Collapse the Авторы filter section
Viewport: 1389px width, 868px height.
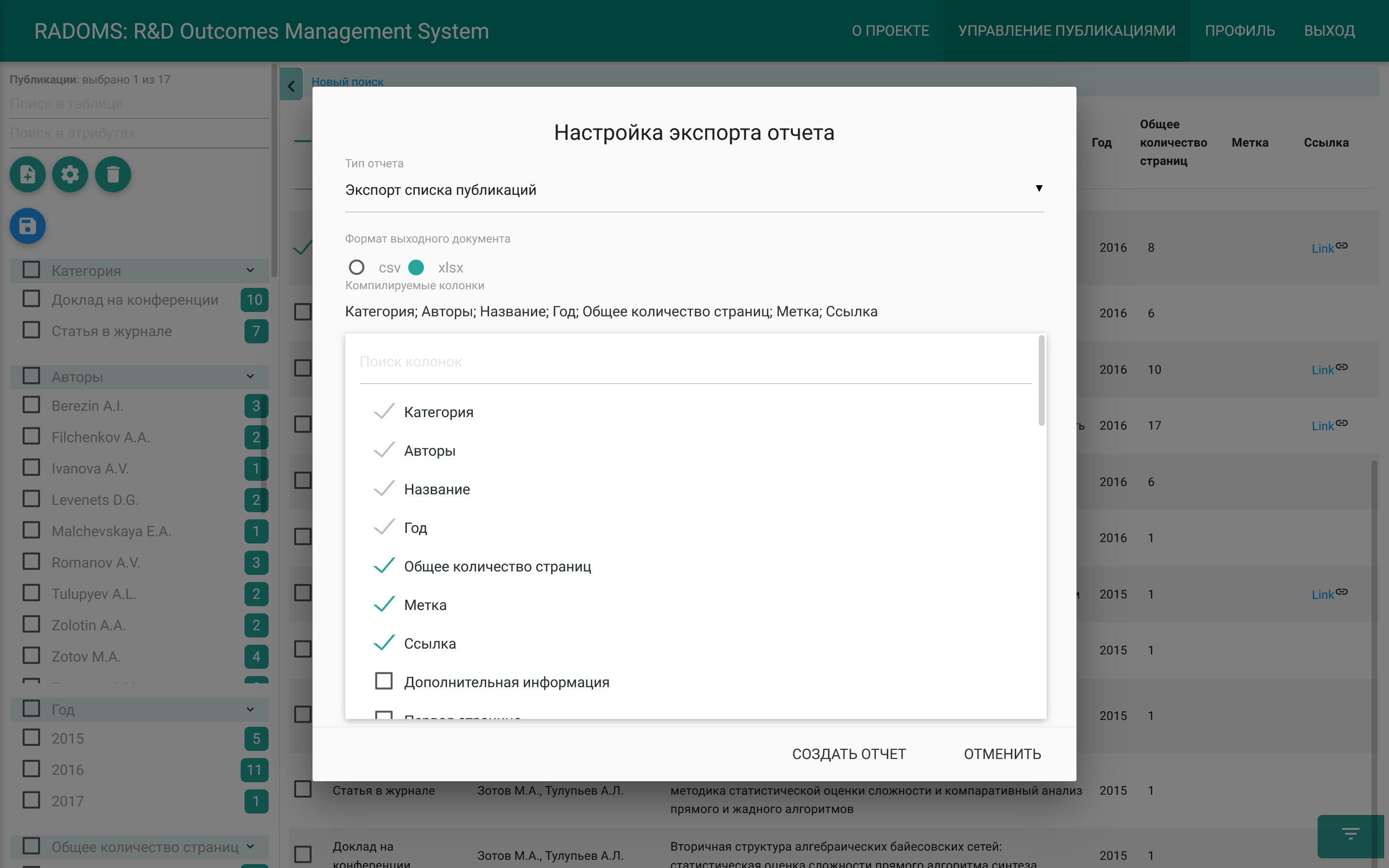(249, 377)
